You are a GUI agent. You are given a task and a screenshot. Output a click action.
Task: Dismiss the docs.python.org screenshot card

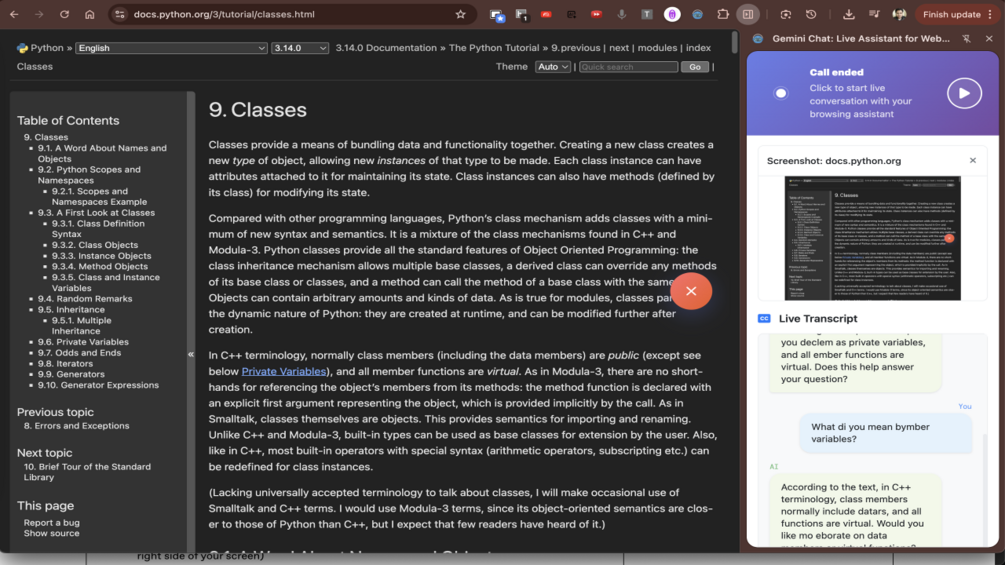tap(972, 160)
